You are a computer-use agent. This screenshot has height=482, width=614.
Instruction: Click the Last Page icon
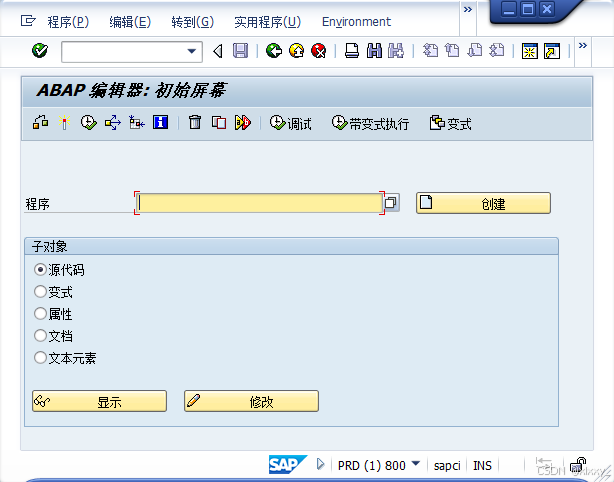coord(497,51)
